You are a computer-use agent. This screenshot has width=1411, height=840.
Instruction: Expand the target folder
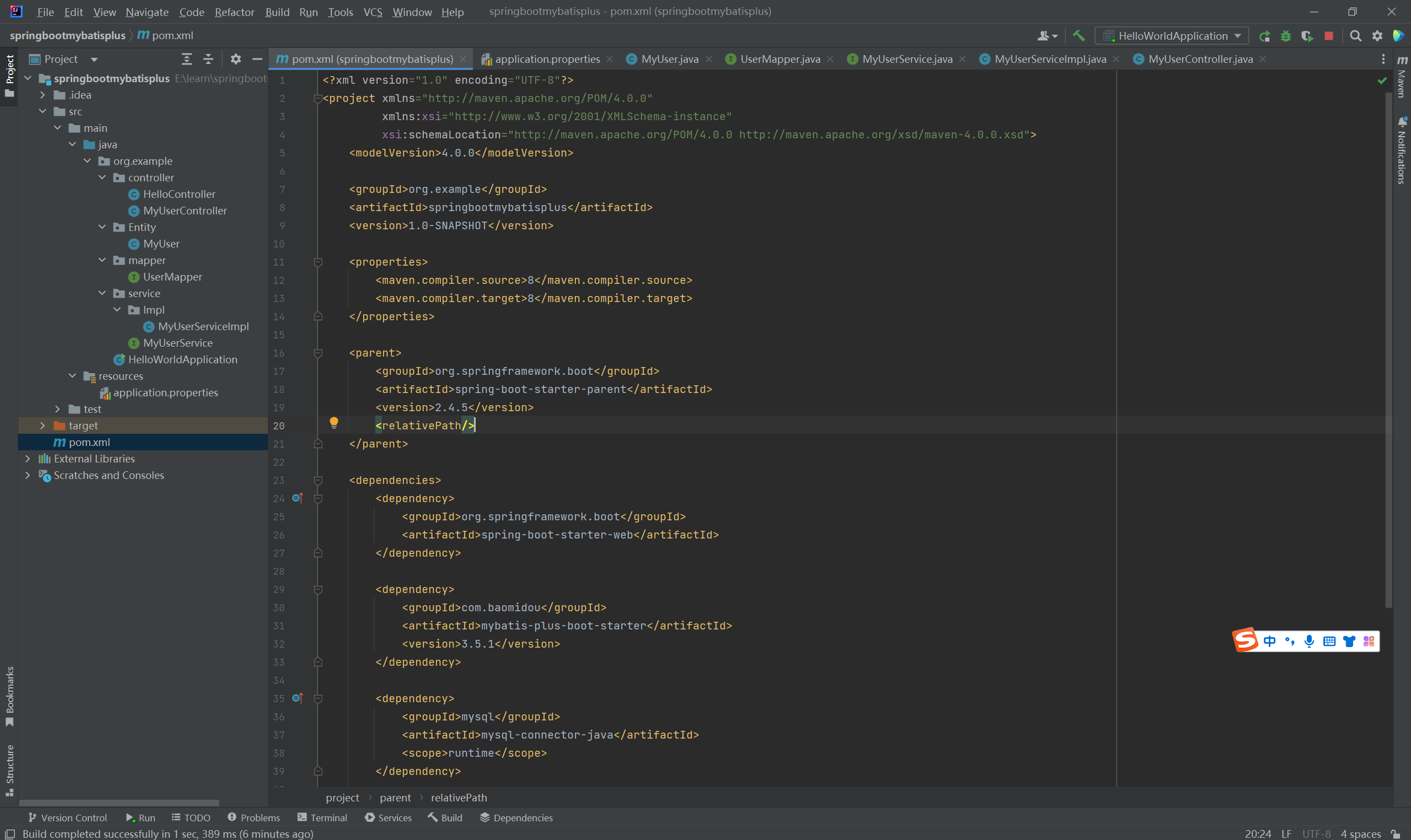42,426
